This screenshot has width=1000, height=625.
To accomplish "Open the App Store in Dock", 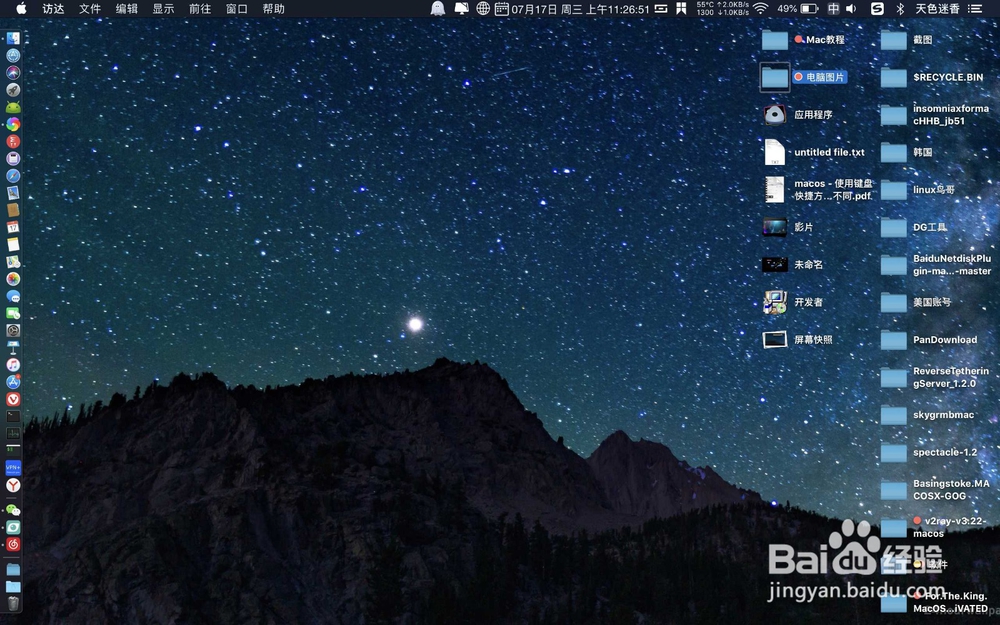I will pyautogui.click(x=13, y=382).
